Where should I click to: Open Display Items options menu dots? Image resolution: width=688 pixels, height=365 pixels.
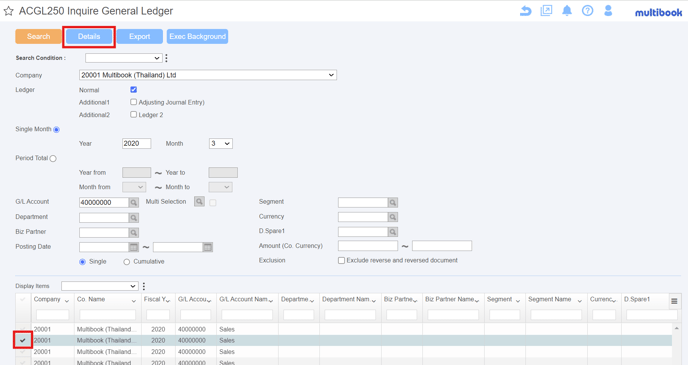(x=143, y=286)
